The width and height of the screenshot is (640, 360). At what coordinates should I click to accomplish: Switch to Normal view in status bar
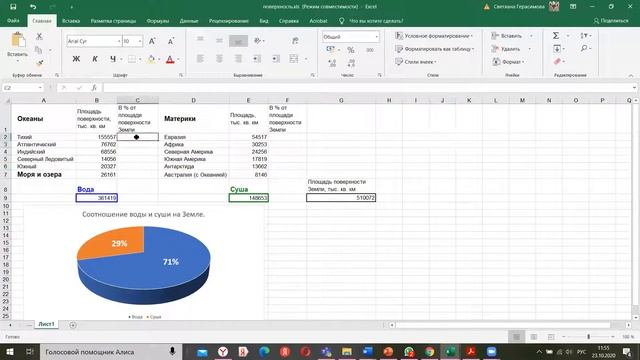(516, 337)
